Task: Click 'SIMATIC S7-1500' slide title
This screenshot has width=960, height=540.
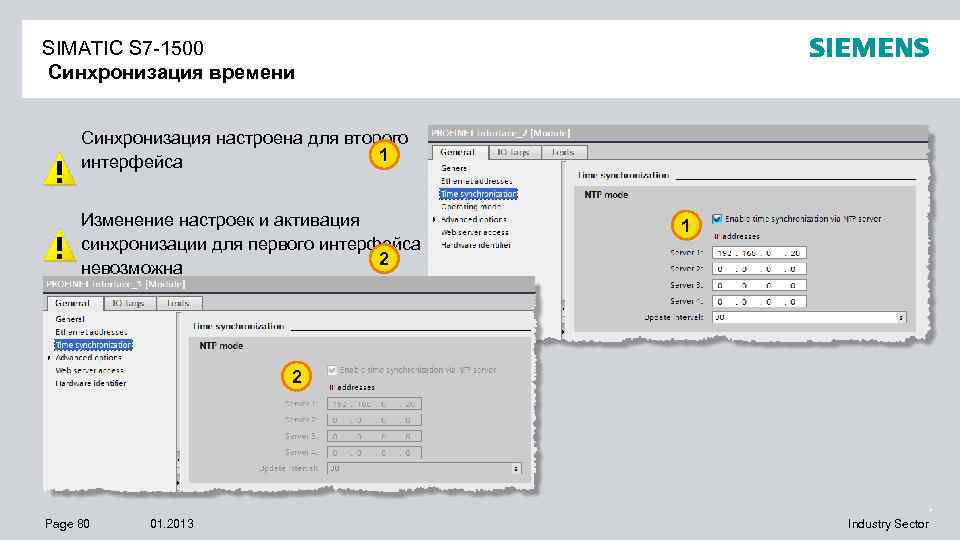Action: pos(122,48)
